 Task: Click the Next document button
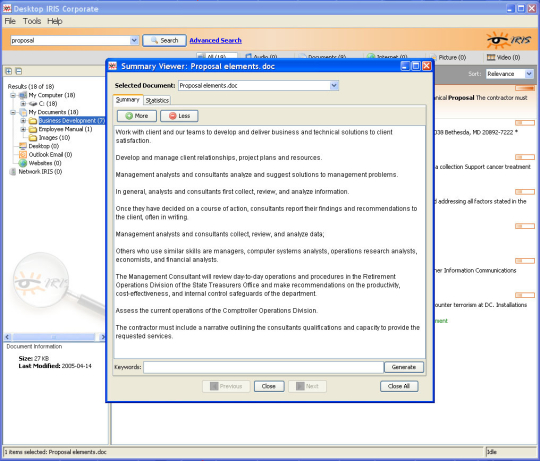point(307,386)
